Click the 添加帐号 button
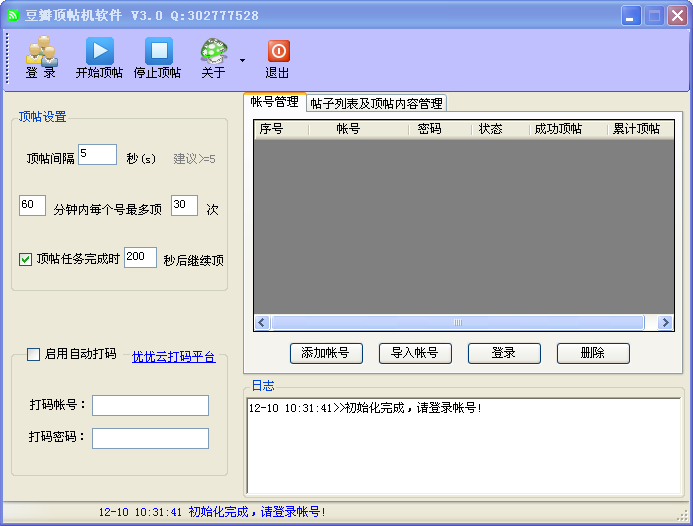This screenshot has width=693, height=526. tap(326, 353)
